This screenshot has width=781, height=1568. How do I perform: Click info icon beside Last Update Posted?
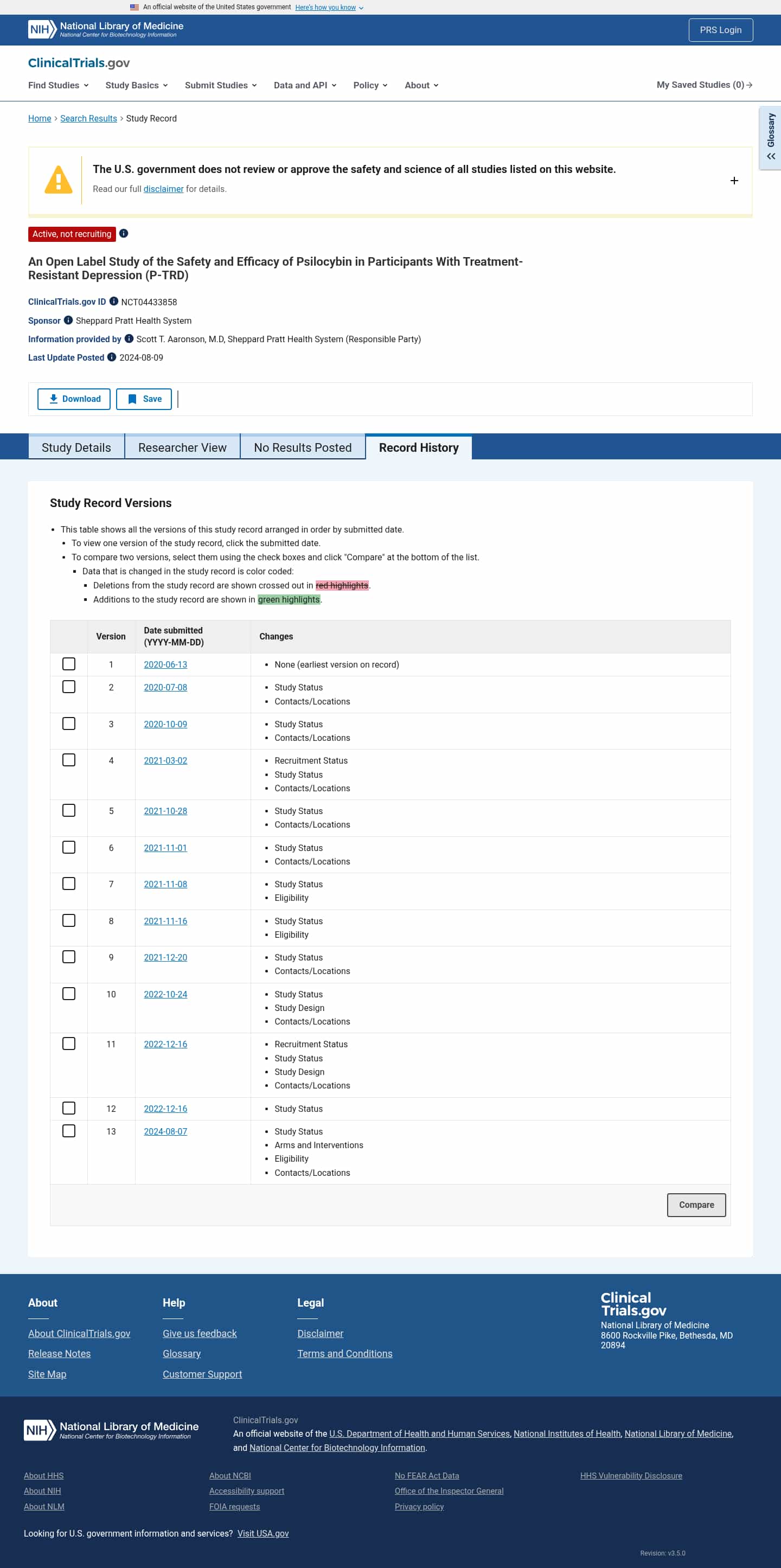pyautogui.click(x=111, y=357)
